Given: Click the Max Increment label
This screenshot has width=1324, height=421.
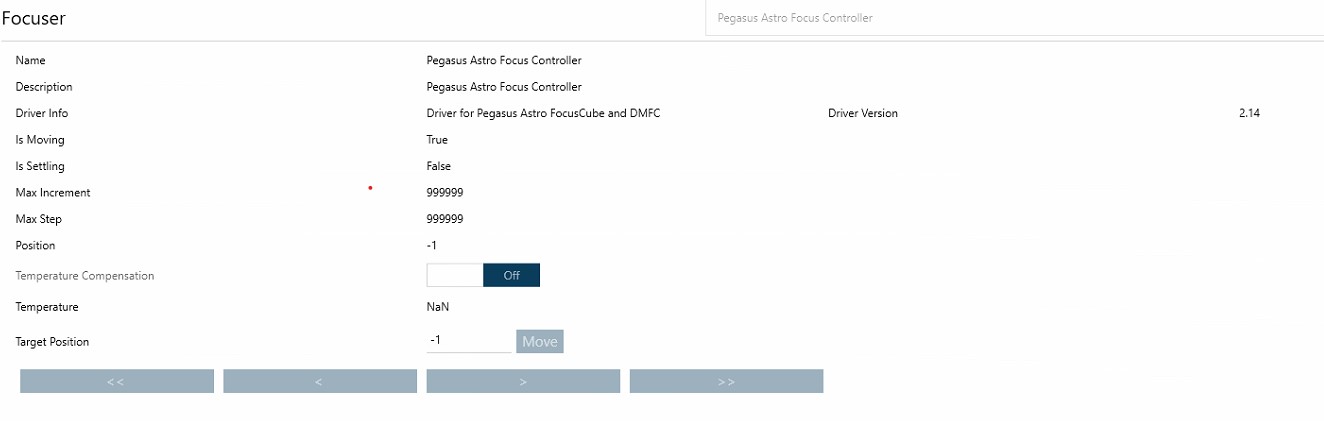Looking at the screenshot, I should click(x=53, y=192).
